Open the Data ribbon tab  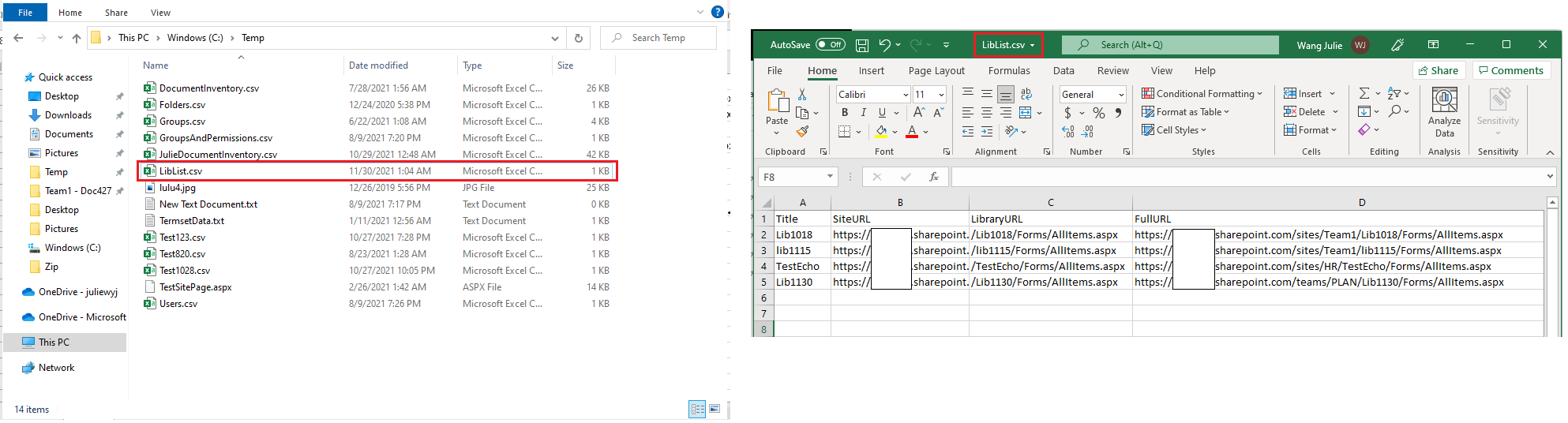point(1063,70)
